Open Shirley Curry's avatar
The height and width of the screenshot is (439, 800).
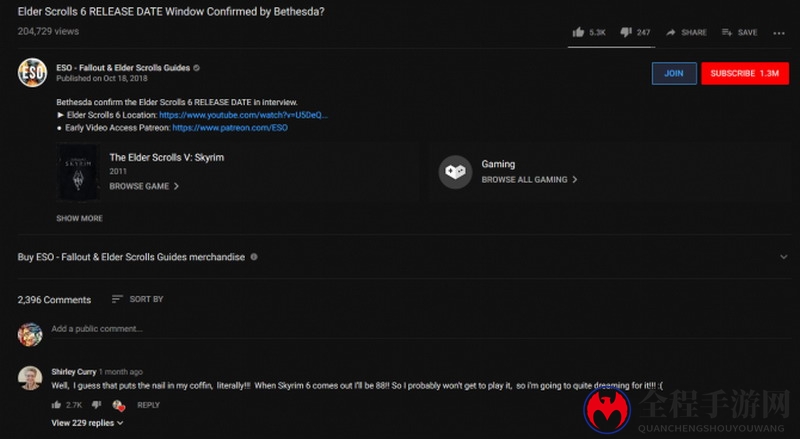coord(30,378)
